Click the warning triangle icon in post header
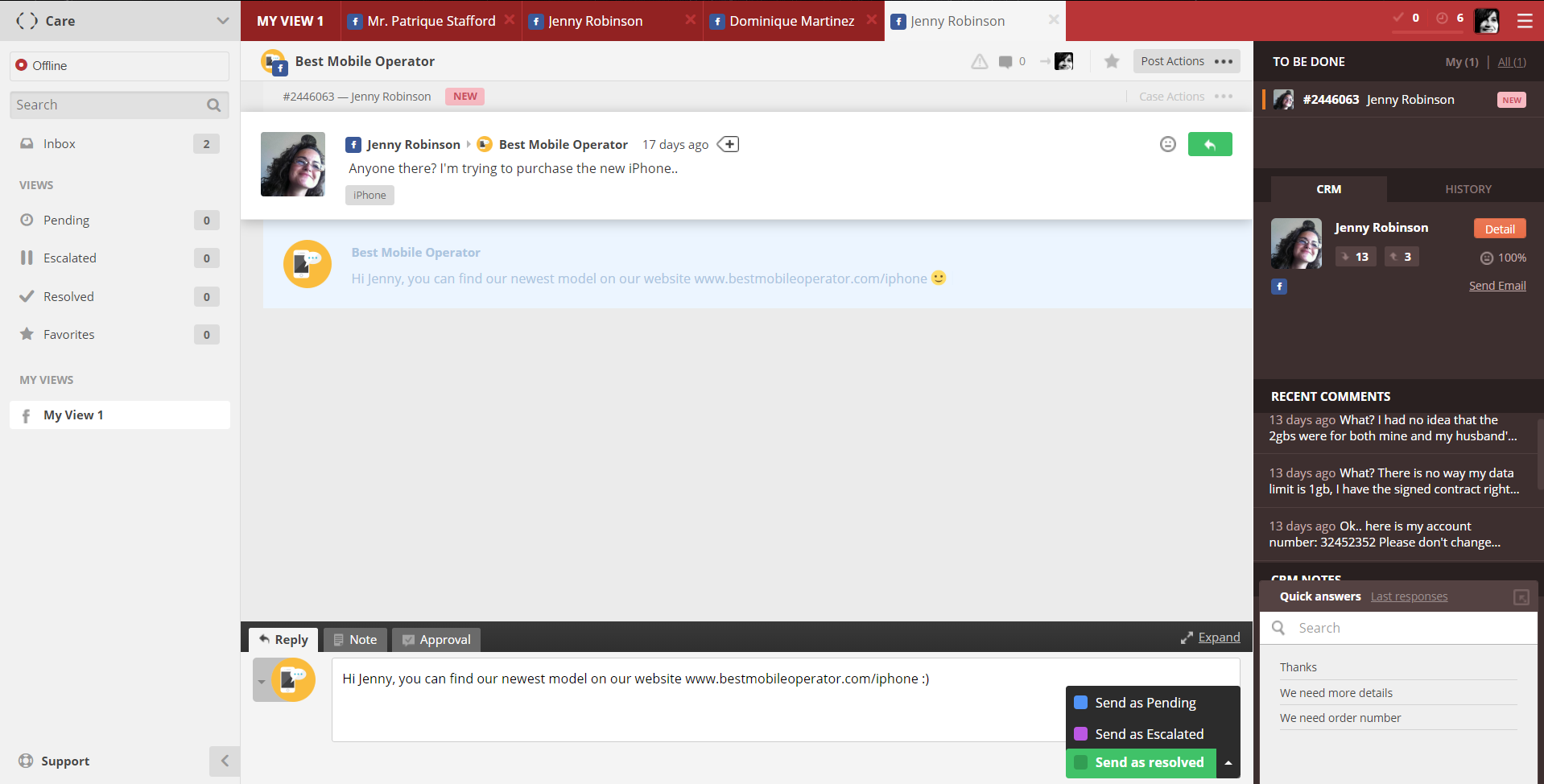This screenshot has height=784, width=1544. tap(979, 62)
